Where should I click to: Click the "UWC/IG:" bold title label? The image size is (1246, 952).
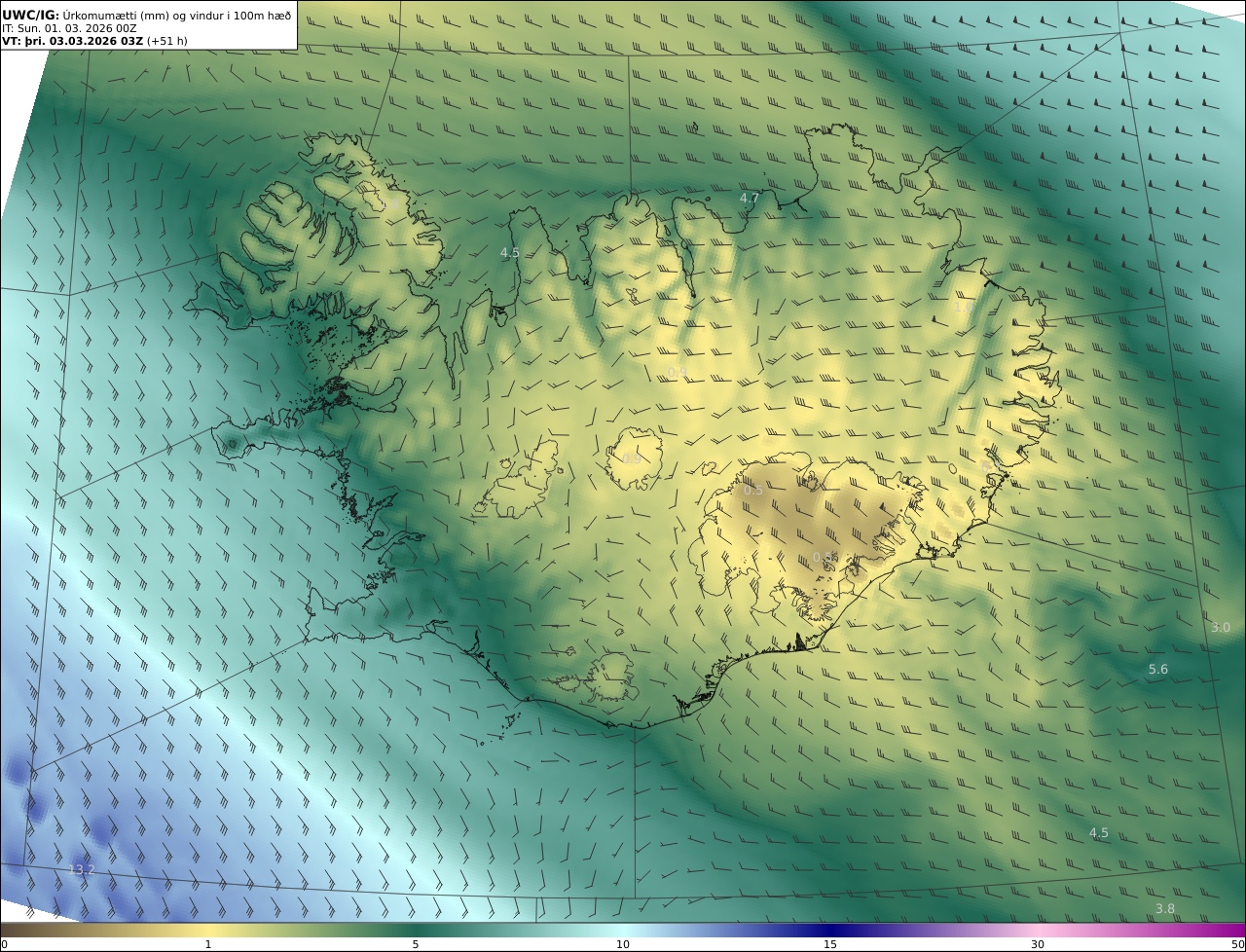coord(31,15)
